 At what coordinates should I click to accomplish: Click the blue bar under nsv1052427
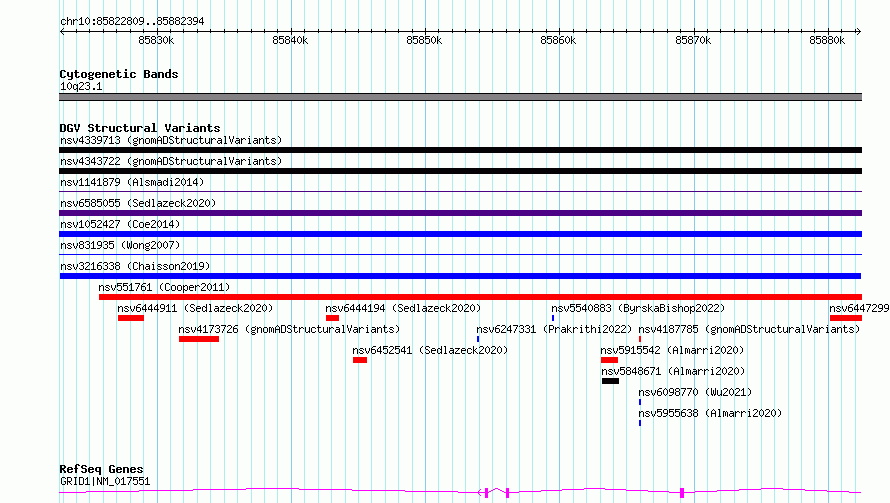pos(460,234)
